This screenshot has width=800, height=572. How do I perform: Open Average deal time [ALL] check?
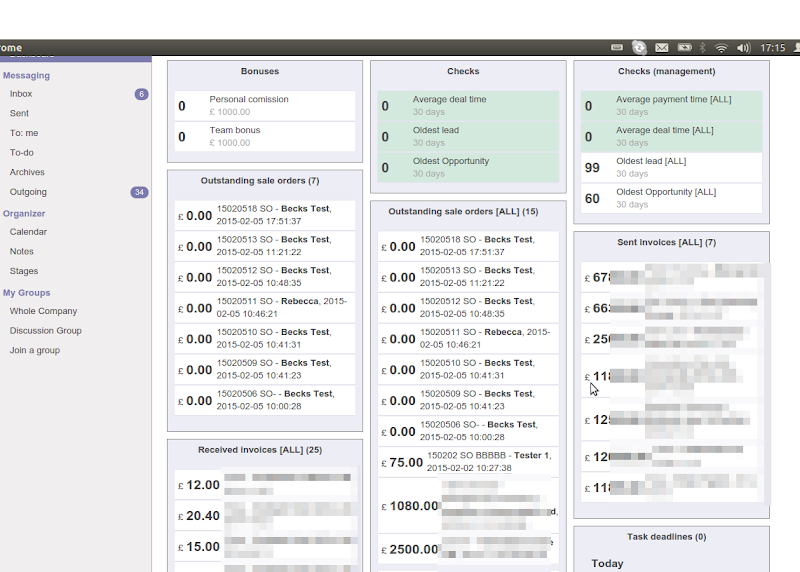[671, 136]
